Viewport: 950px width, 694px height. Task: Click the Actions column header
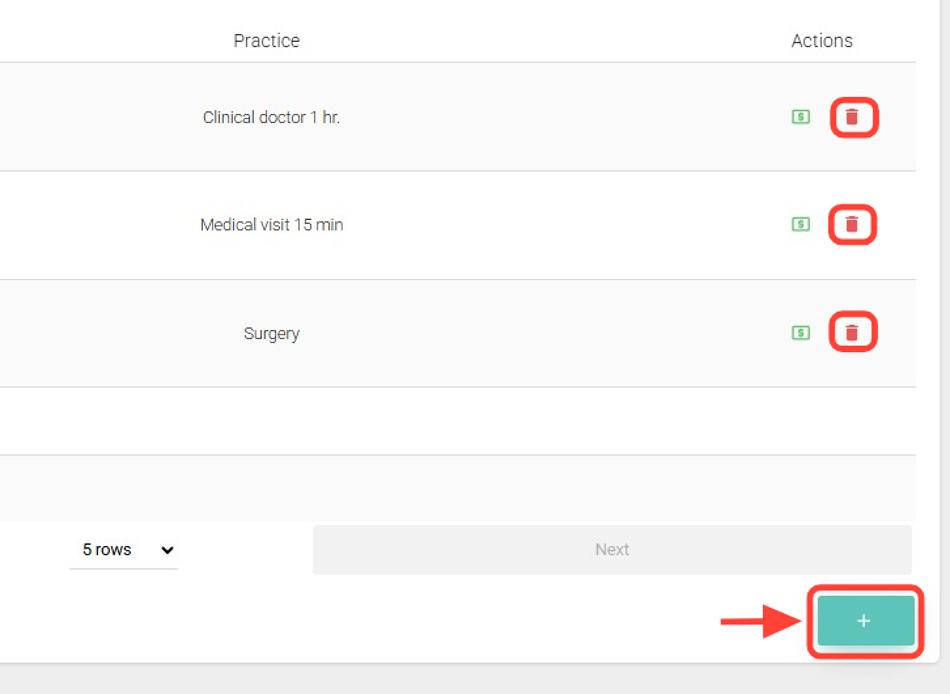coord(822,41)
